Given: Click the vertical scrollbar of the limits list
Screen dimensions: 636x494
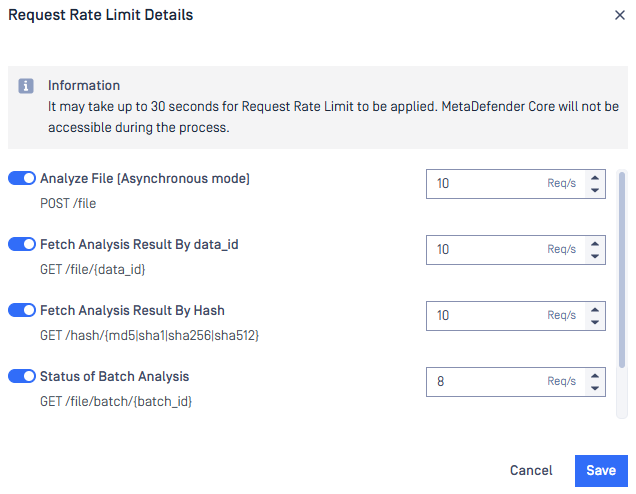Looking at the screenshot, I should (622, 270).
